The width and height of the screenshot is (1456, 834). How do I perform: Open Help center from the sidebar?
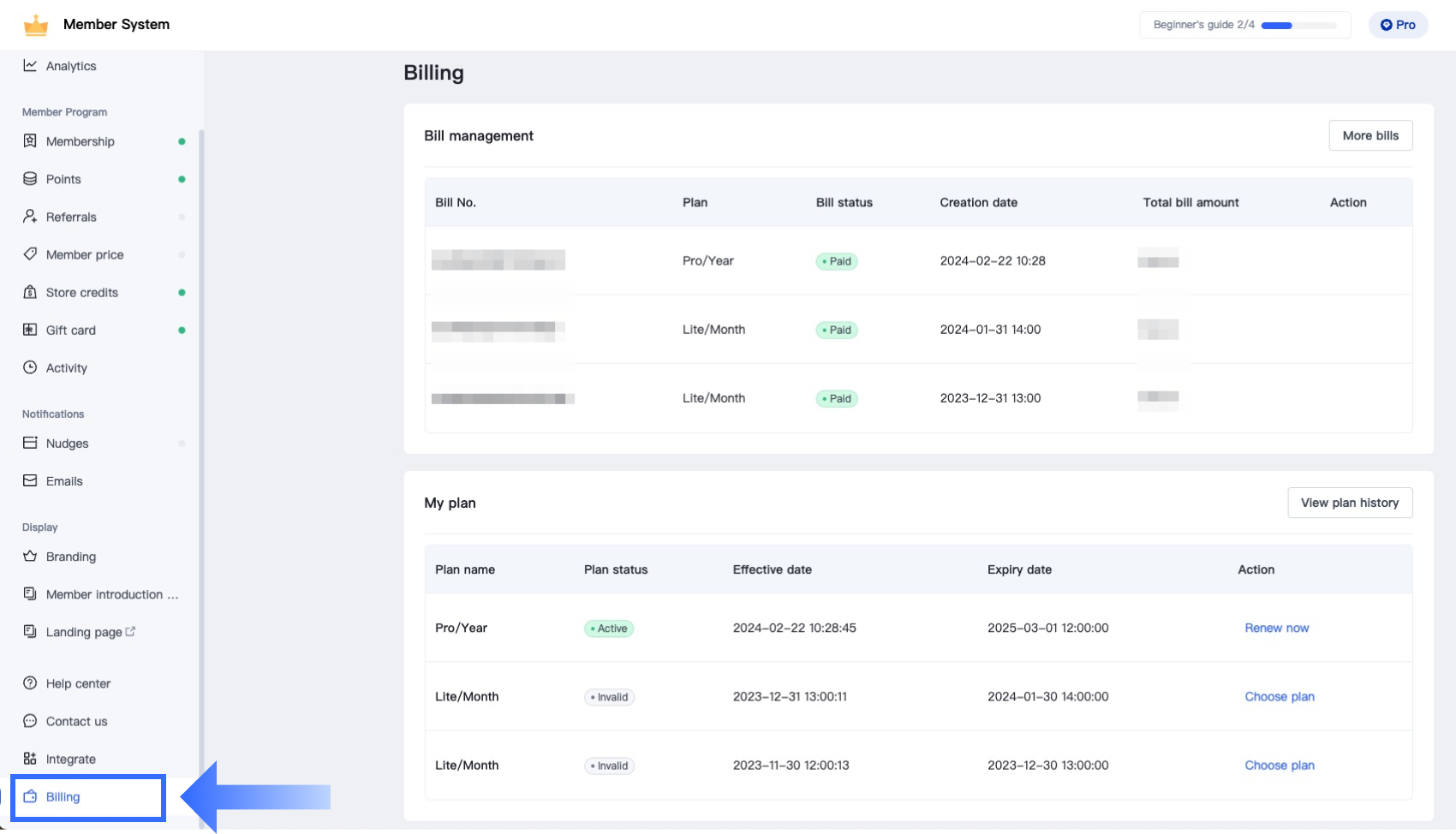78,683
